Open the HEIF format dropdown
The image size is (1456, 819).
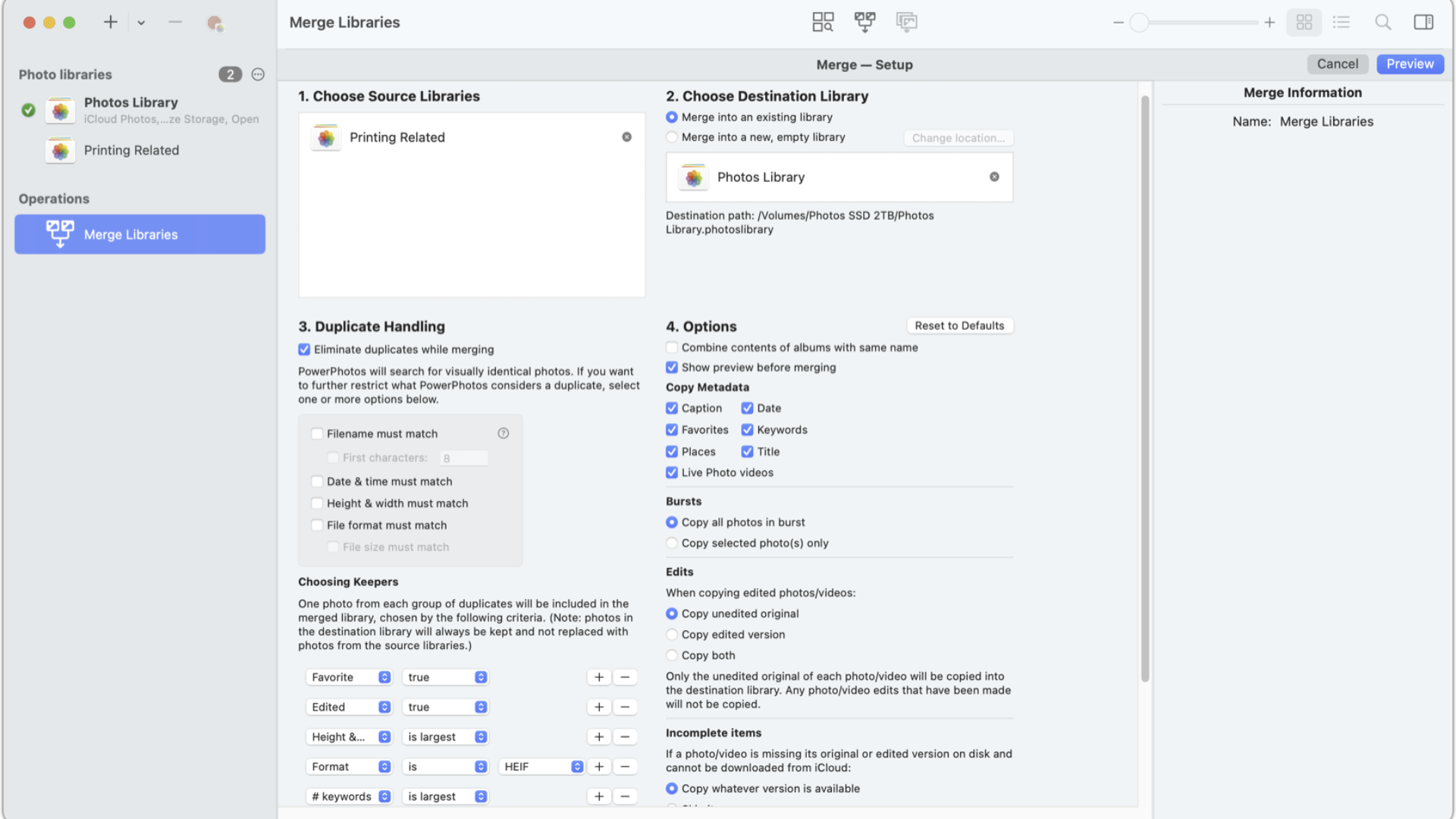pyautogui.click(x=541, y=767)
